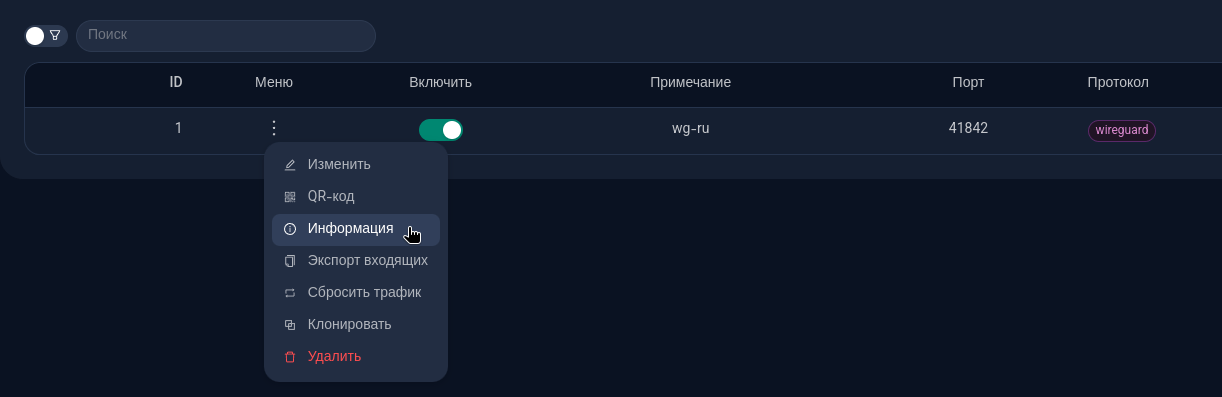Click the Порт column header
This screenshot has width=1222, height=397.
(x=968, y=82)
